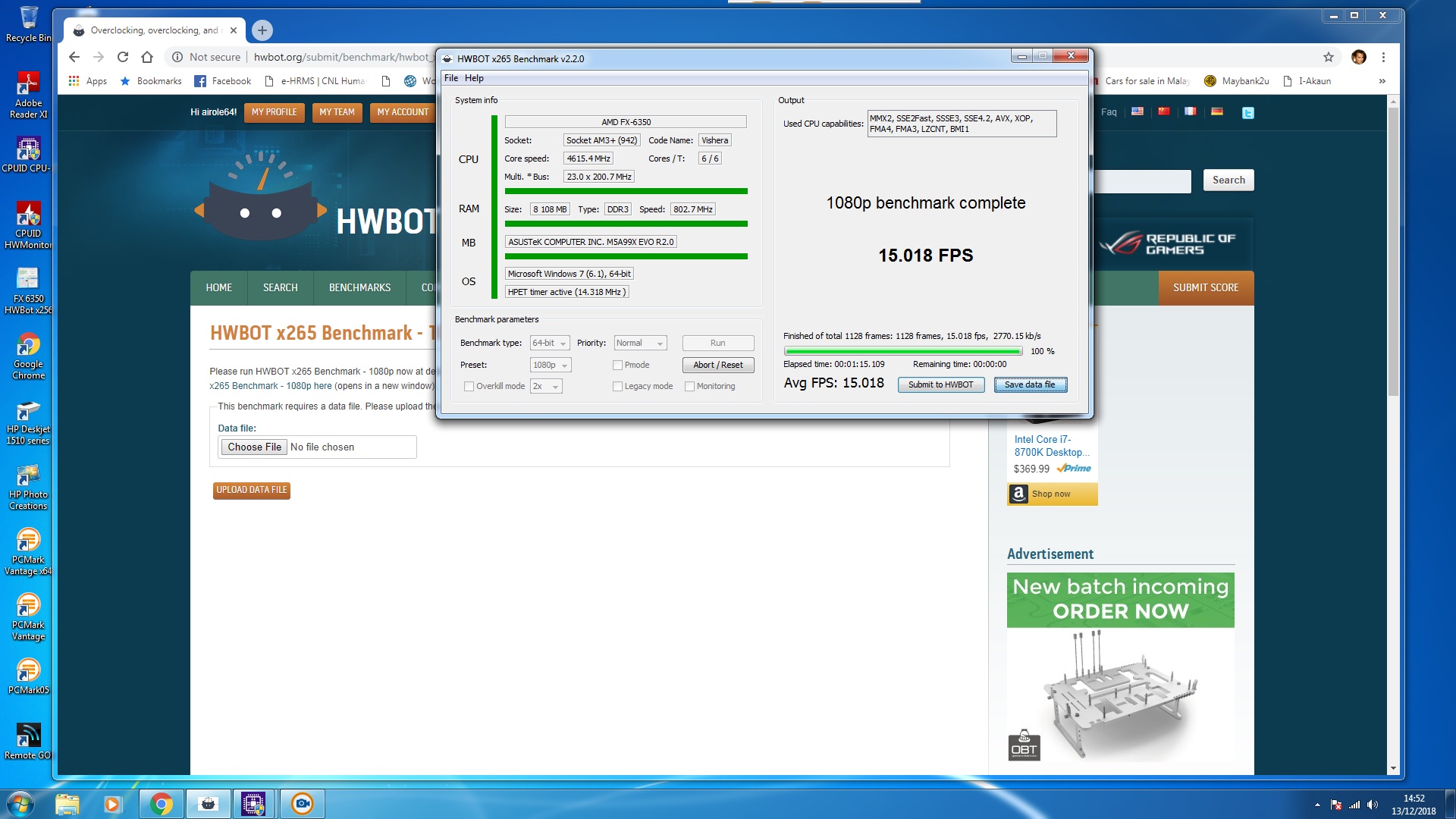1456x819 pixels.
Task: Open MY TEAM on HWBOT
Action: pyautogui.click(x=337, y=112)
